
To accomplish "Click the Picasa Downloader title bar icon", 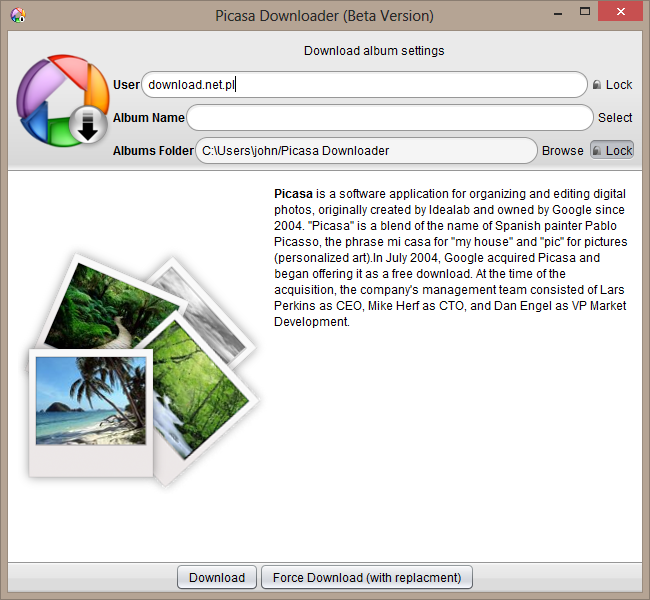I will coord(18,15).
